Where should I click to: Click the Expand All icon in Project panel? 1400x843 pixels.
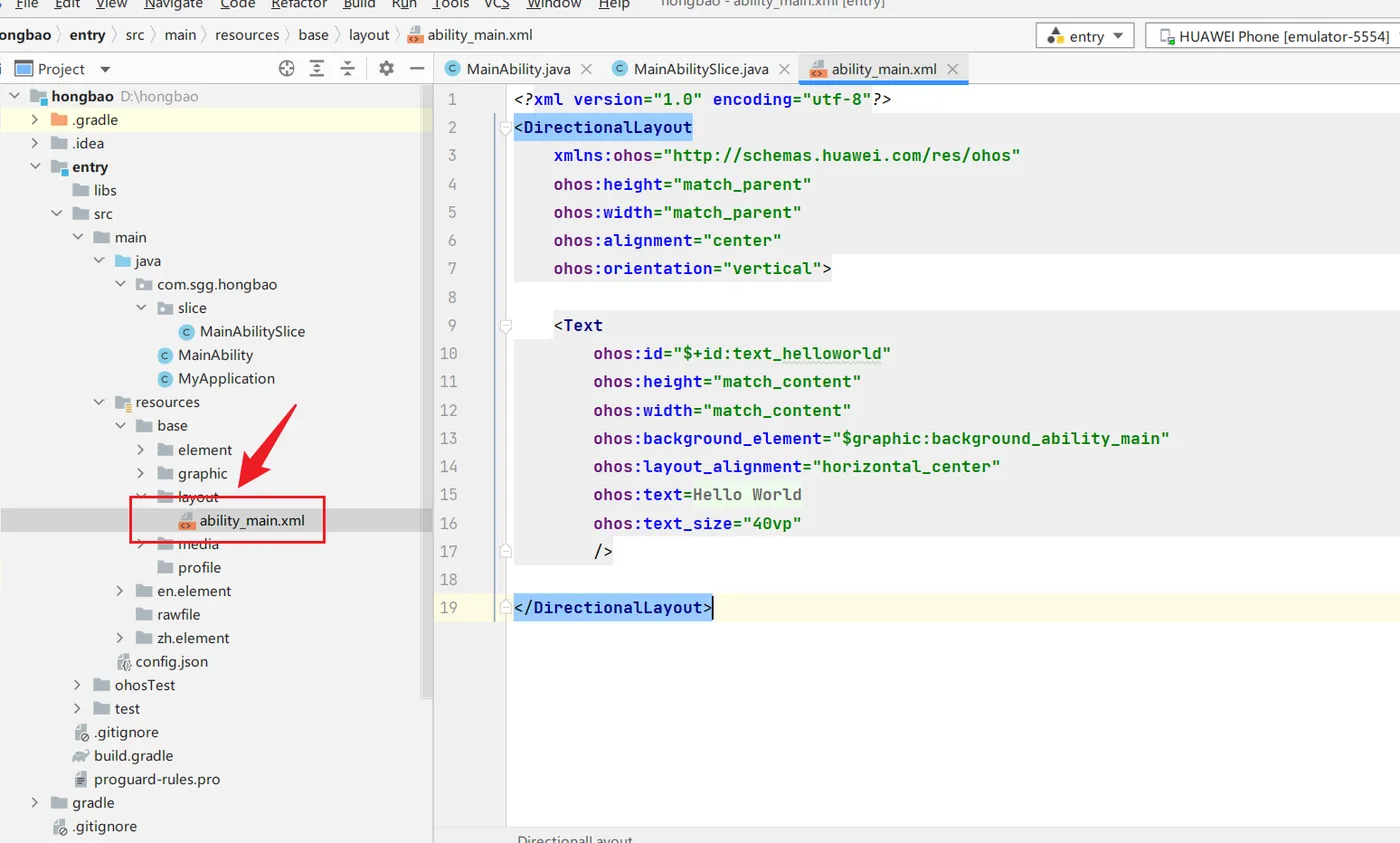[x=317, y=68]
